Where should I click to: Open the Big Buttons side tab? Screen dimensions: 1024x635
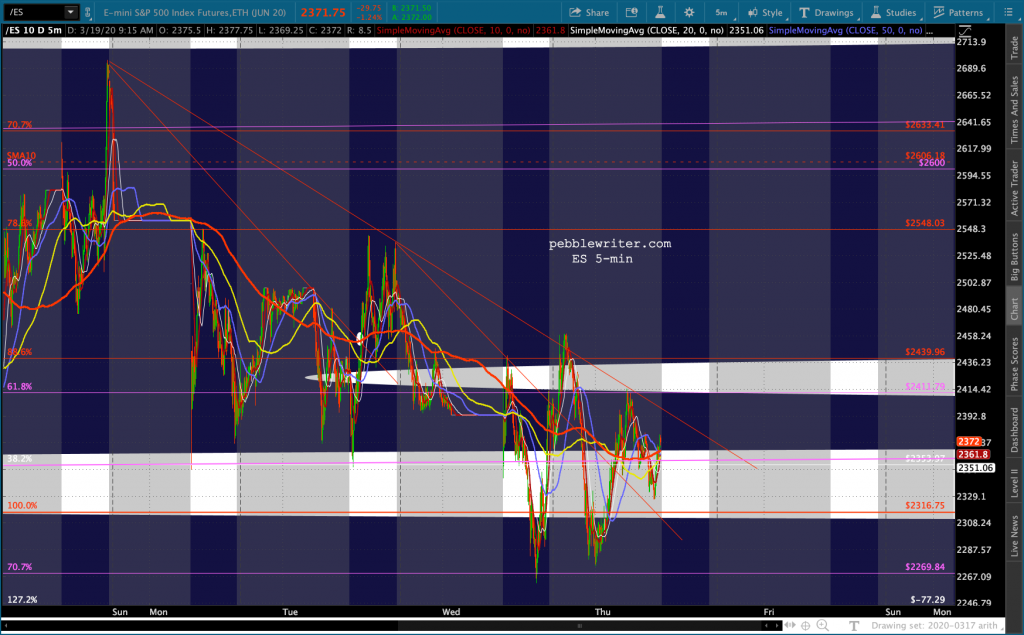click(x=1014, y=257)
